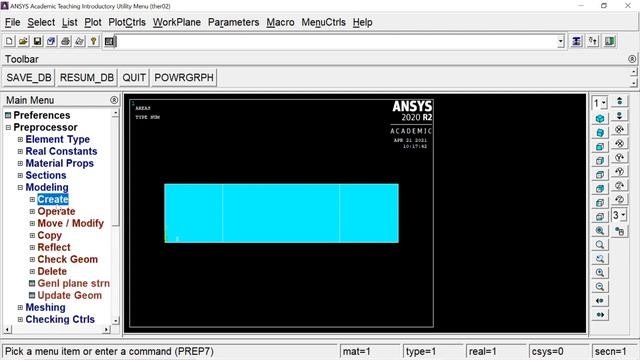Switch to Isometric view cube icon
The image size is (640, 360).
pos(600,119)
